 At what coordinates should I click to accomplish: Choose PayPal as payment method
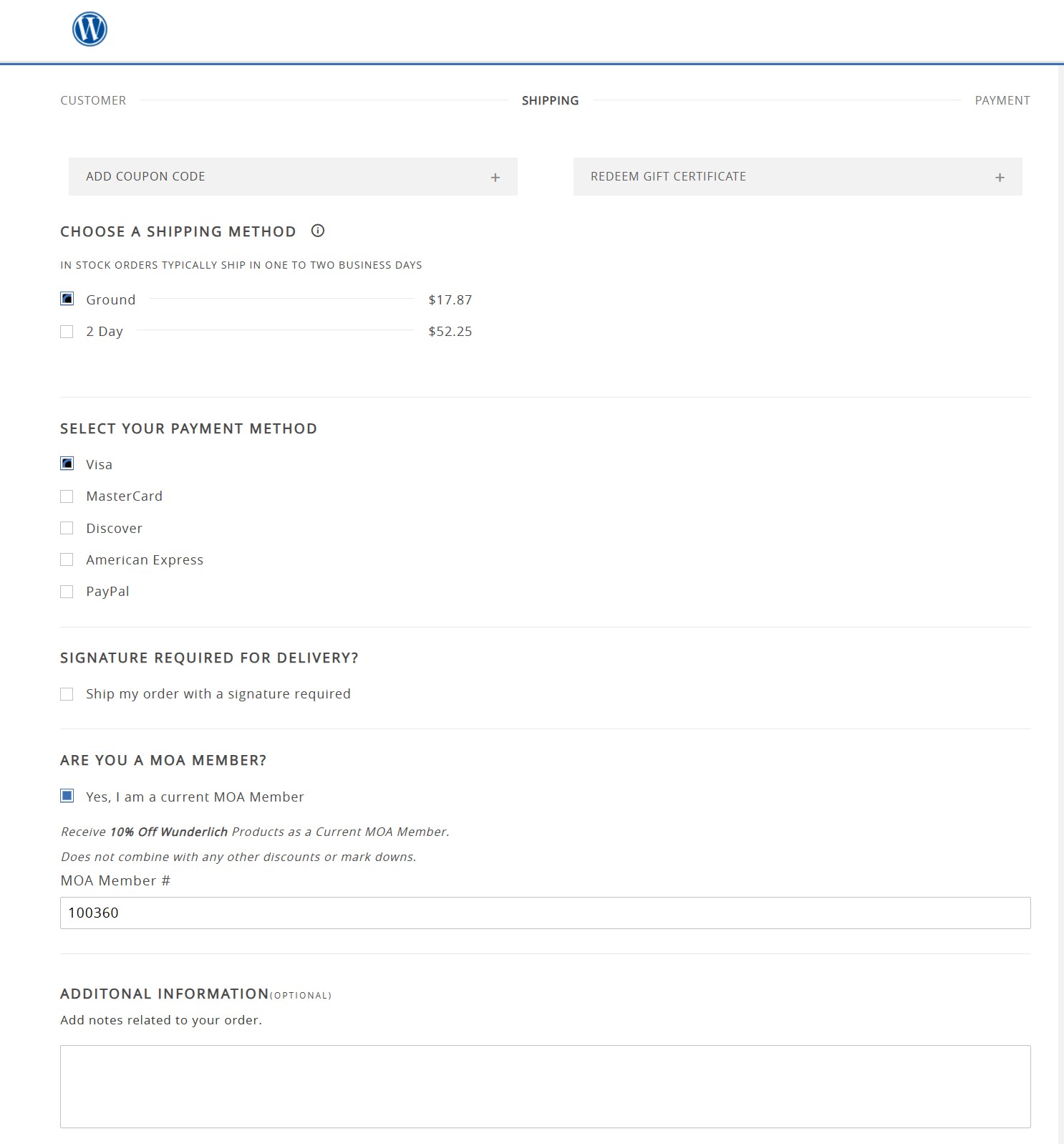(x=67, y=592)
